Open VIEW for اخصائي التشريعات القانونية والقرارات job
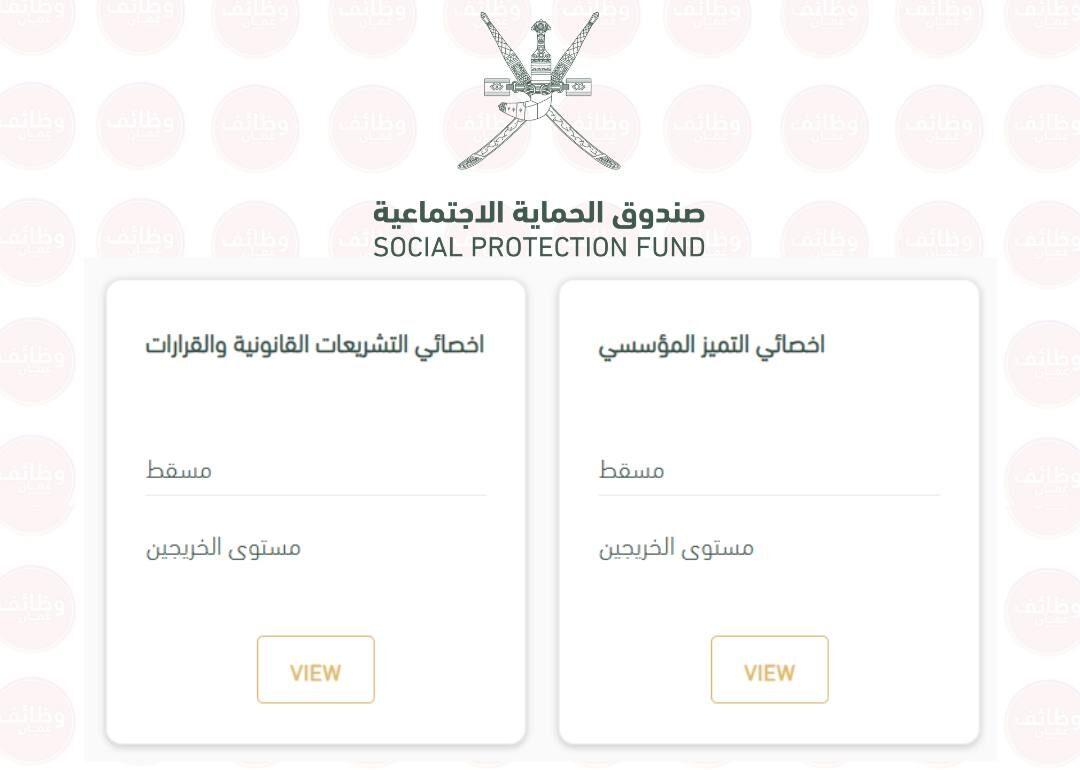 point(315,669)
